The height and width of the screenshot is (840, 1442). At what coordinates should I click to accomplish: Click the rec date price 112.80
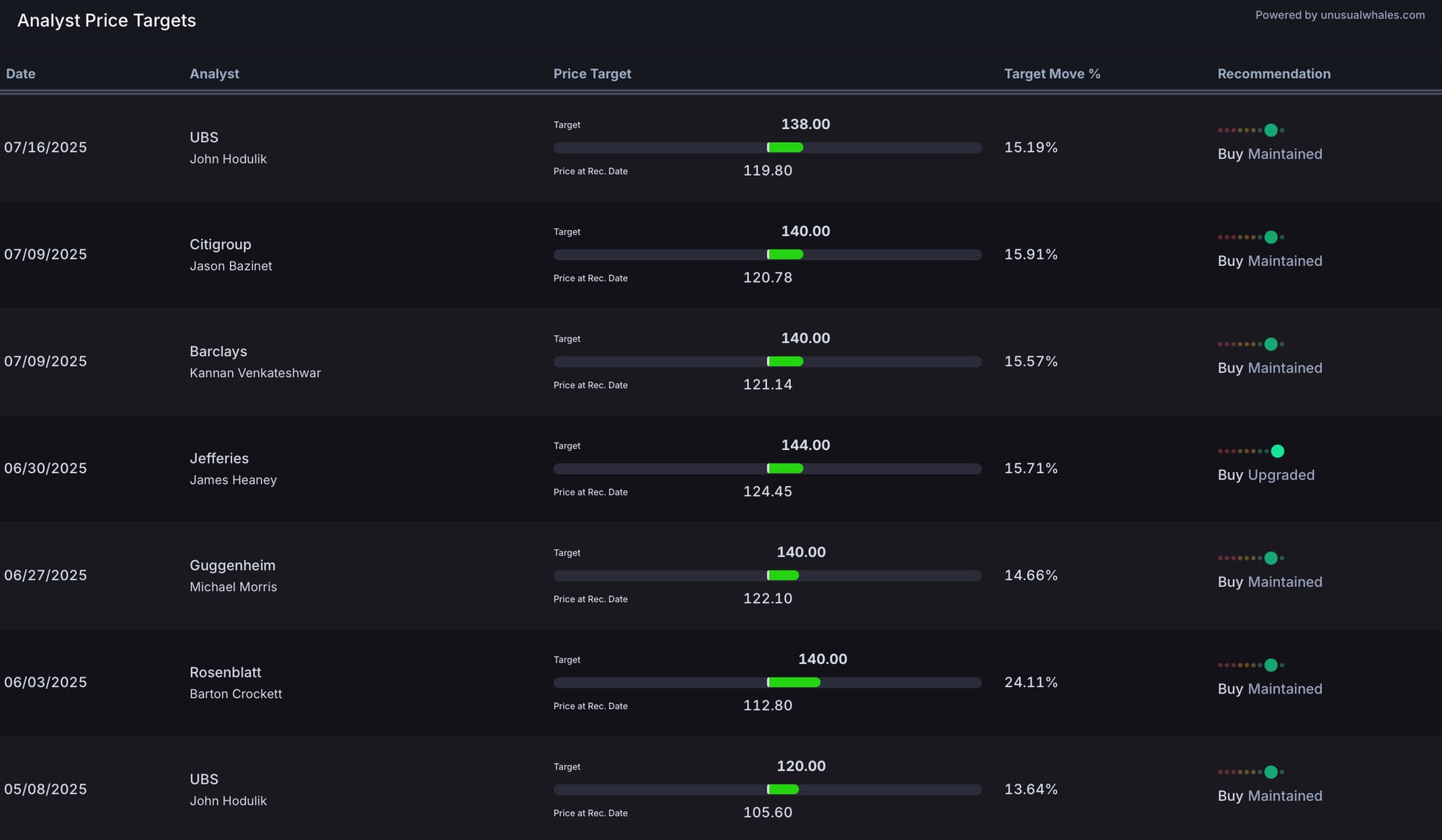768,705
